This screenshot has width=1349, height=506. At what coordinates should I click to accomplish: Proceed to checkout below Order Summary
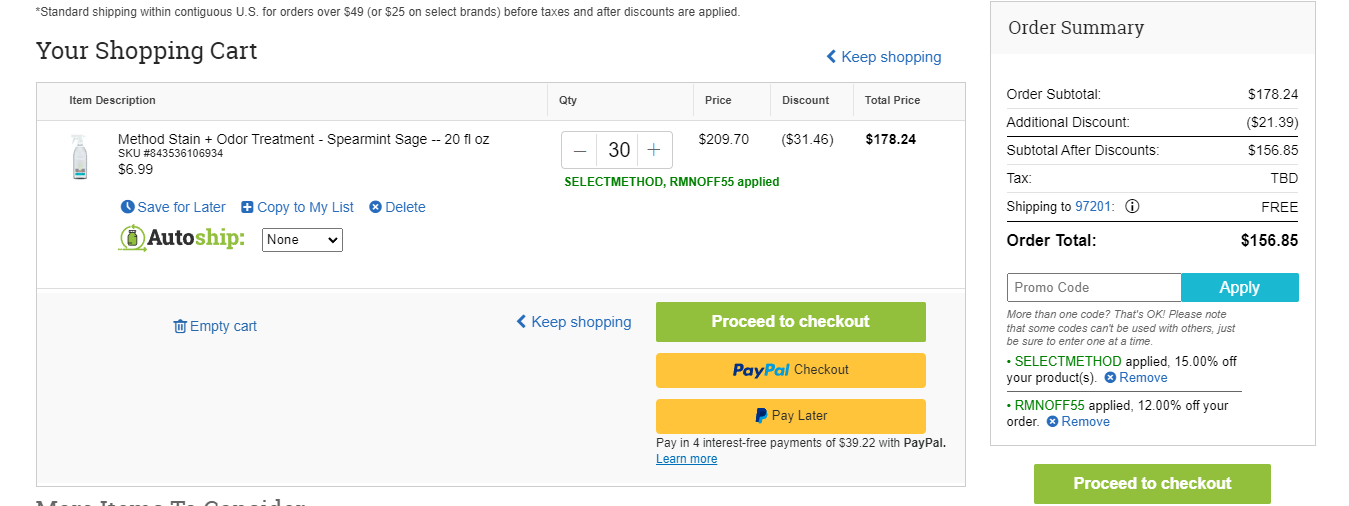[x=1152, y=484]
